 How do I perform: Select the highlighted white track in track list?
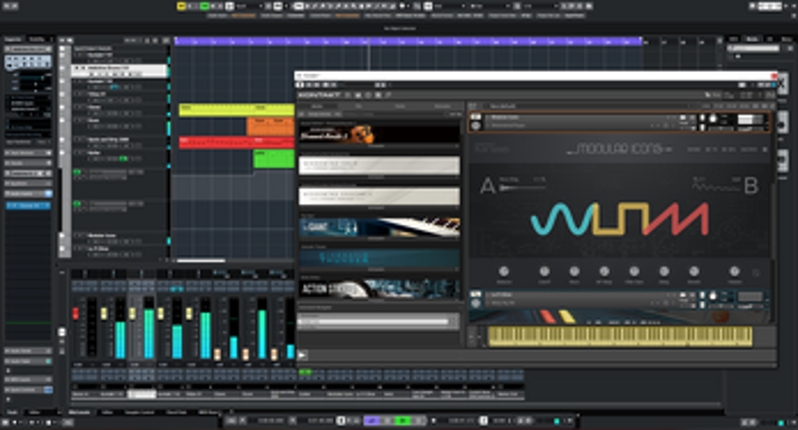pyautogui.click(x=120, y=71)
